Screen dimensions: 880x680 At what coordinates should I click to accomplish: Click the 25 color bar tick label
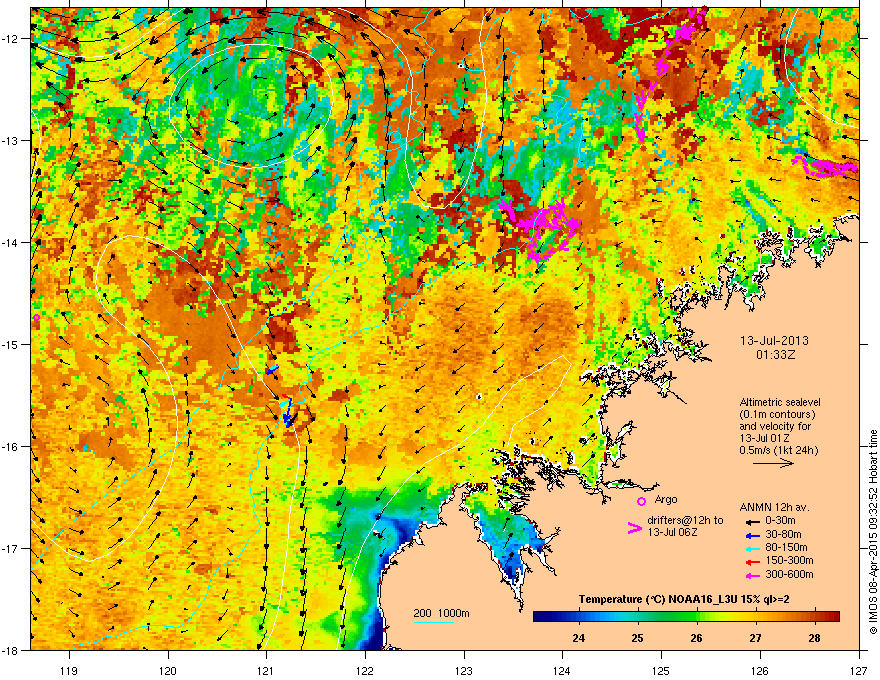[637, 638]
